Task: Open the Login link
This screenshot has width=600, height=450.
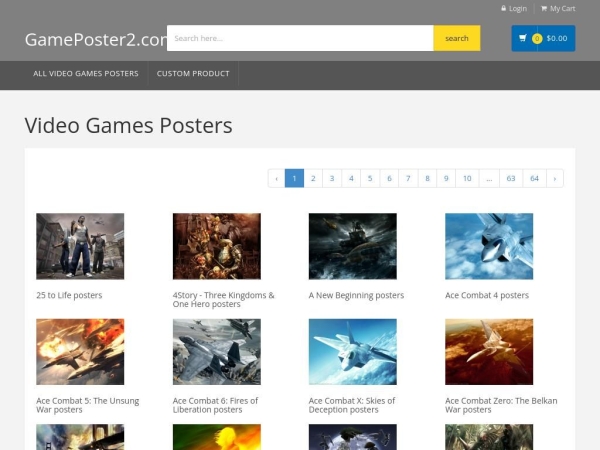Action: click(x=518, y=8)
